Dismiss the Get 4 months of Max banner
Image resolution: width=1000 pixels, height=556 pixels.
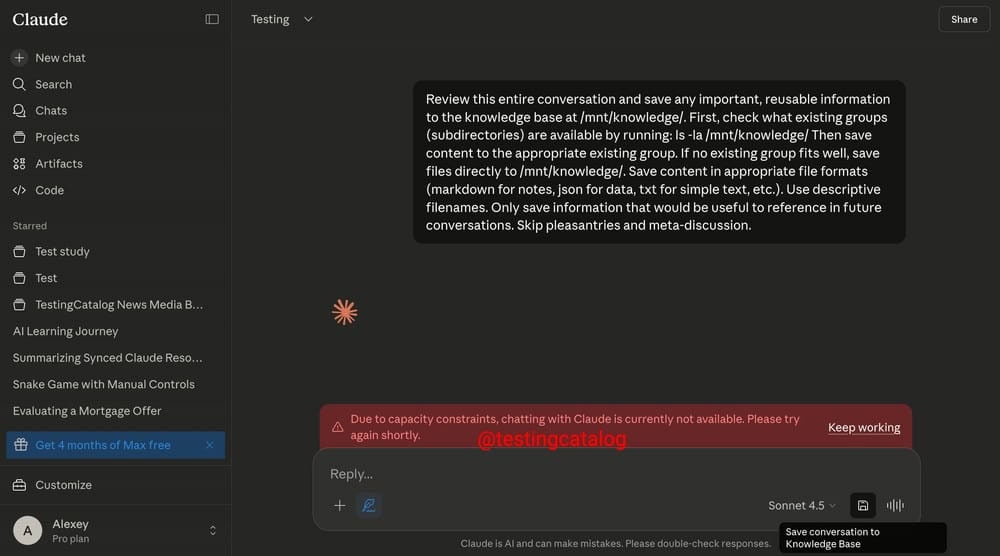[209, 445]
